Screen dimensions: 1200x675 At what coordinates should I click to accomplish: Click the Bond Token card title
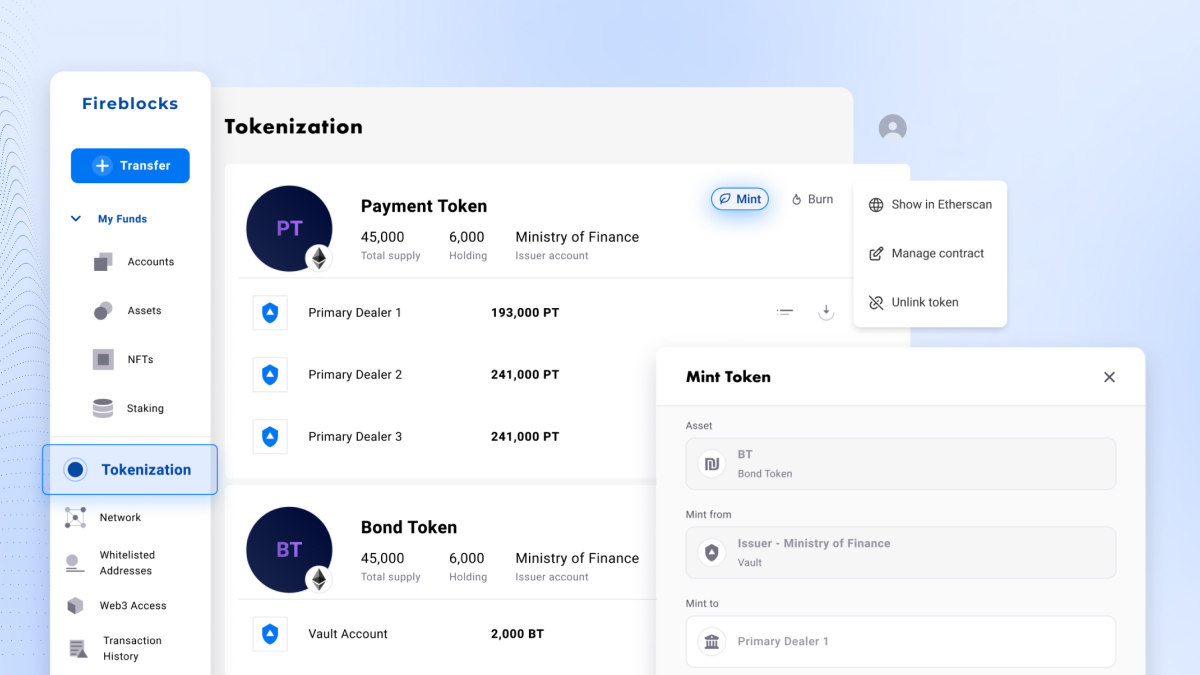click(x=409, y=527)
